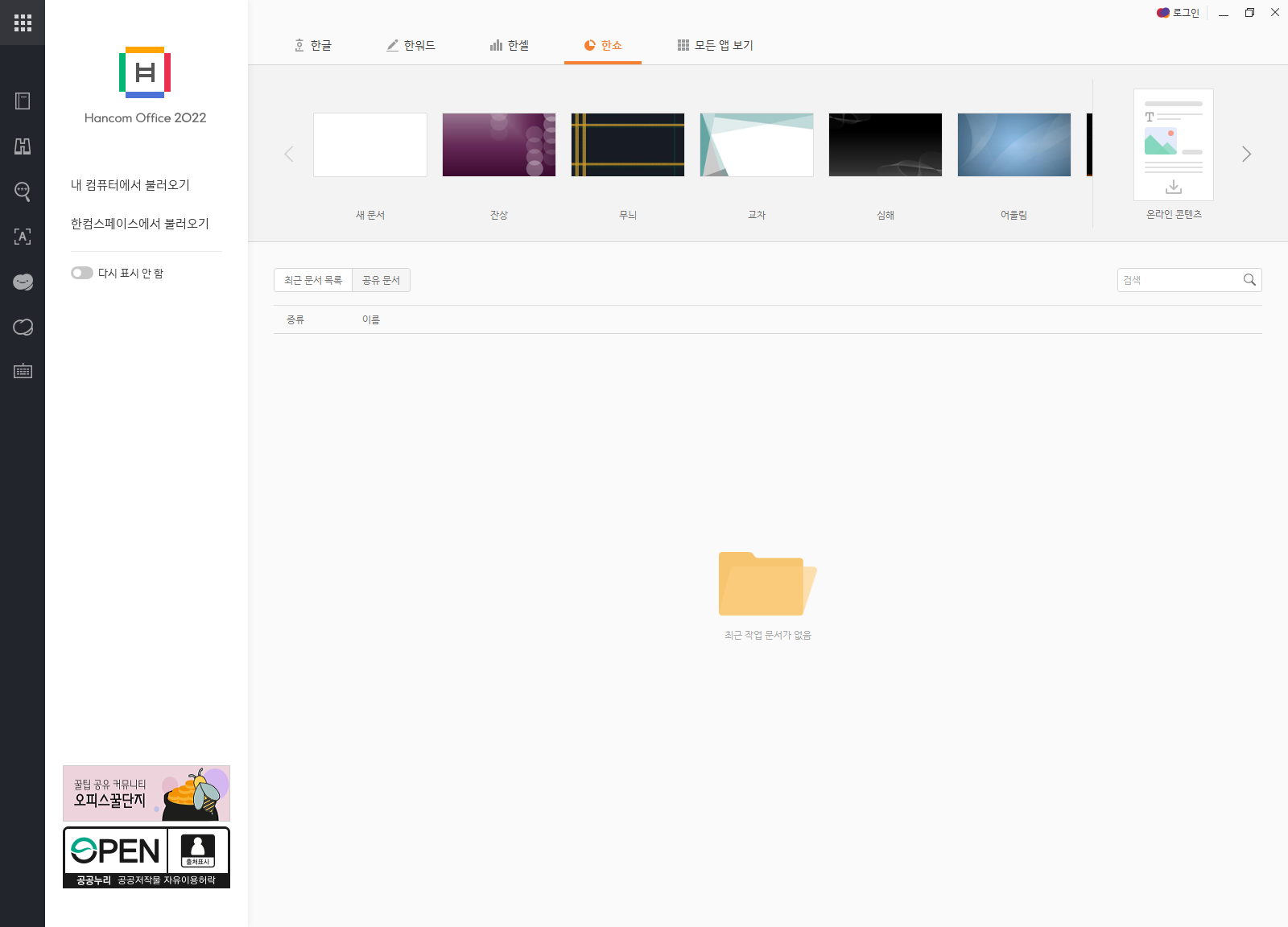Switch to the 공유 문서 tab
The height and width of the screenshot is (927, 1288).
[x=381, y=280]
